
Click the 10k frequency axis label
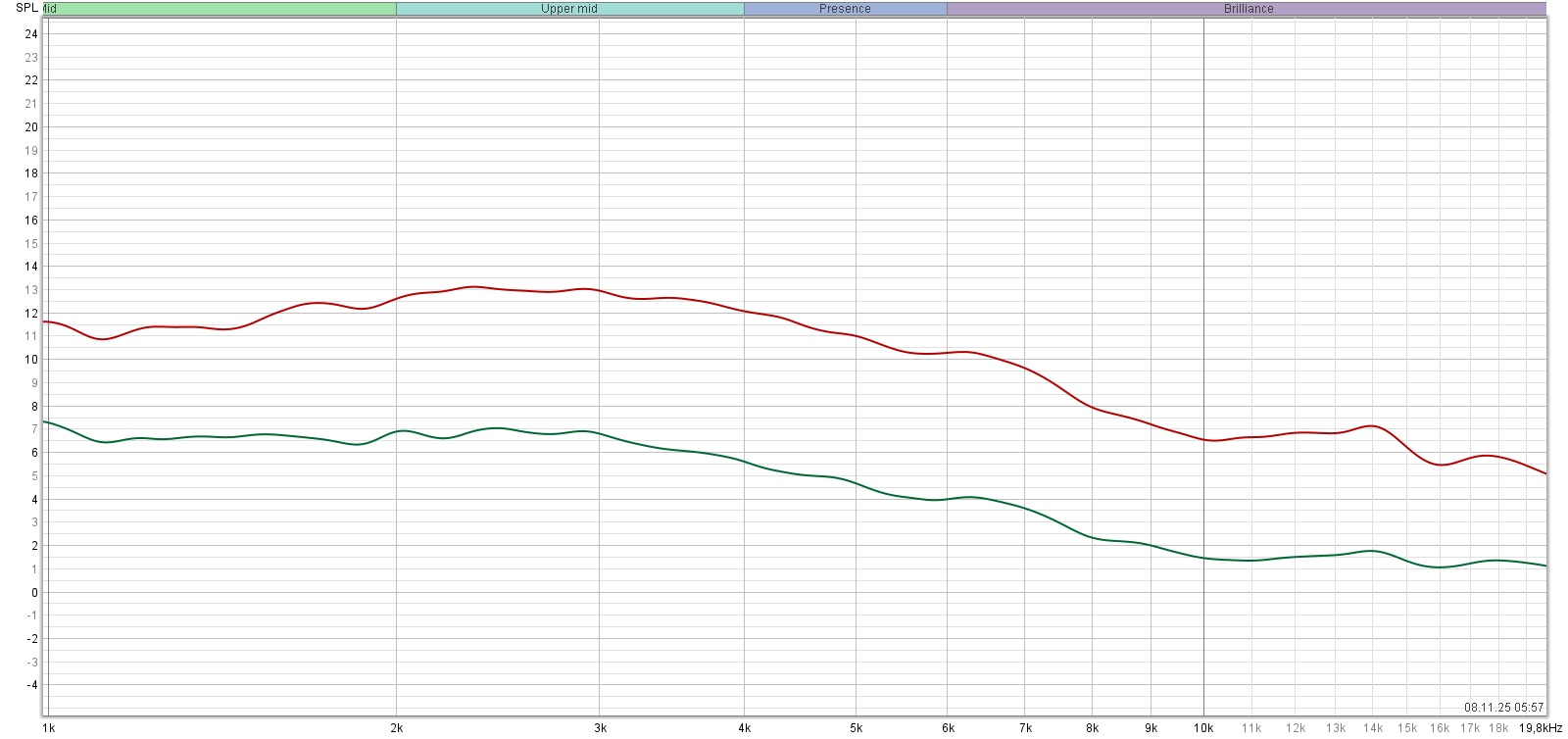point(1203,728)
